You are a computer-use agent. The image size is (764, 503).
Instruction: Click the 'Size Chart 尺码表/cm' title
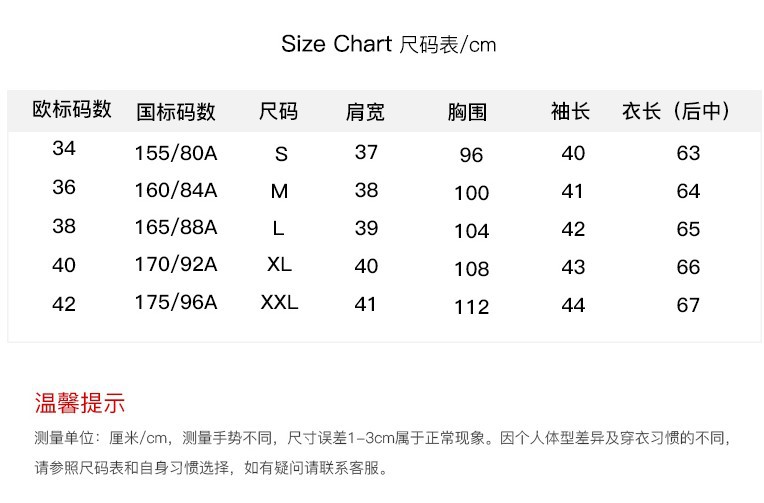pos(388,45)
